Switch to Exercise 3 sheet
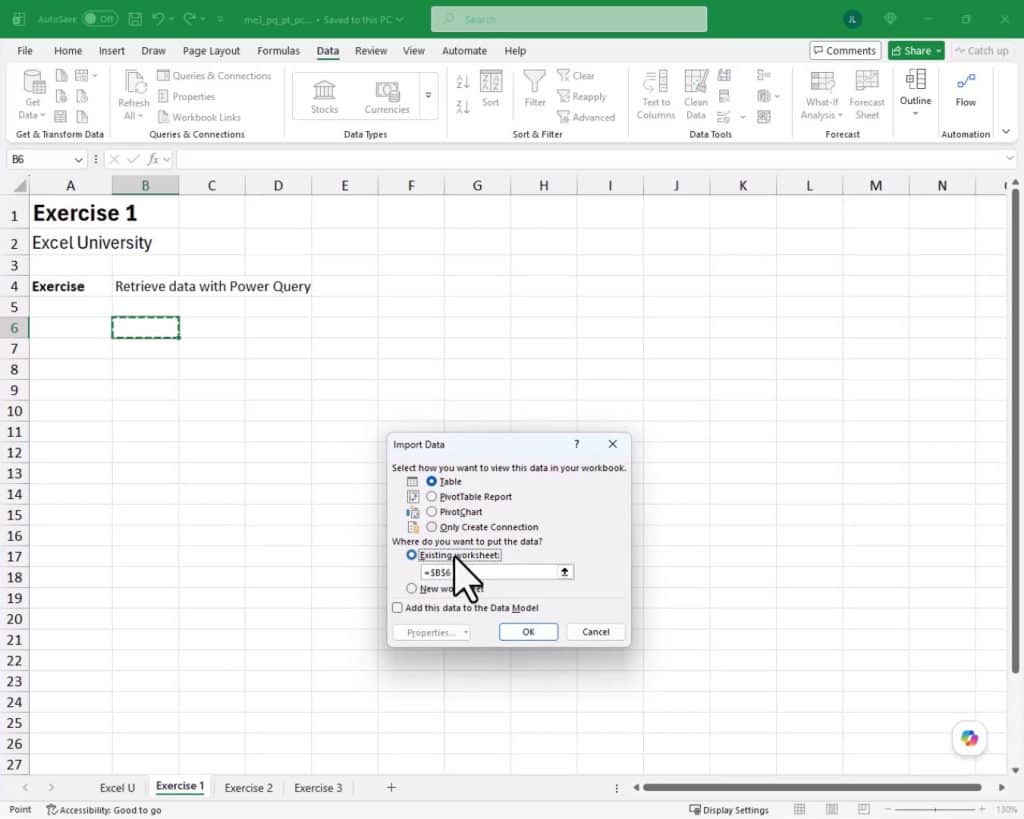 [x=318, y=788]
